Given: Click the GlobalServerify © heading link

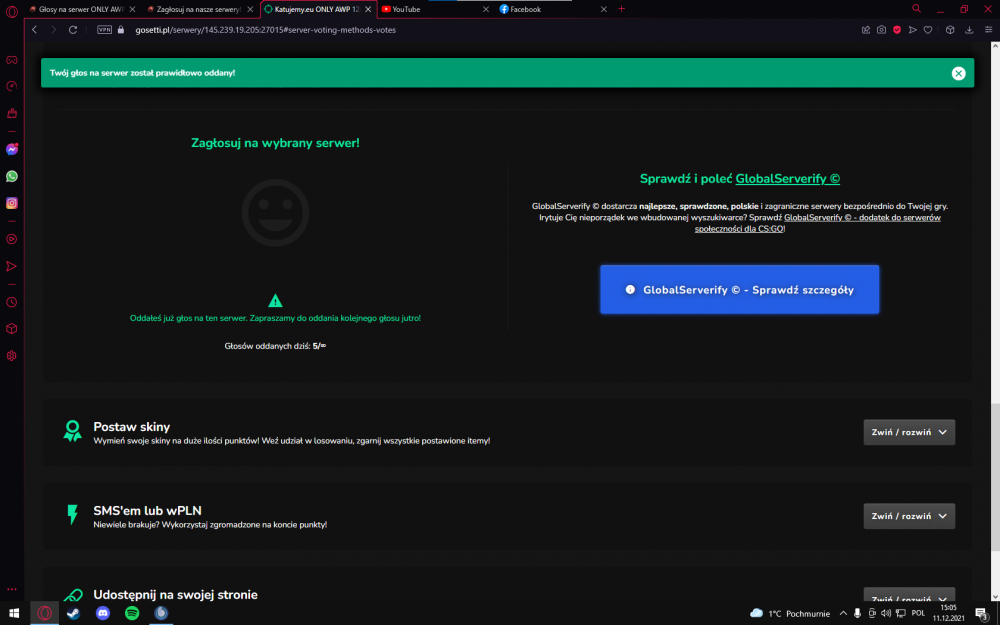Looking at the screenshot, I should click(x=788, y=179).
